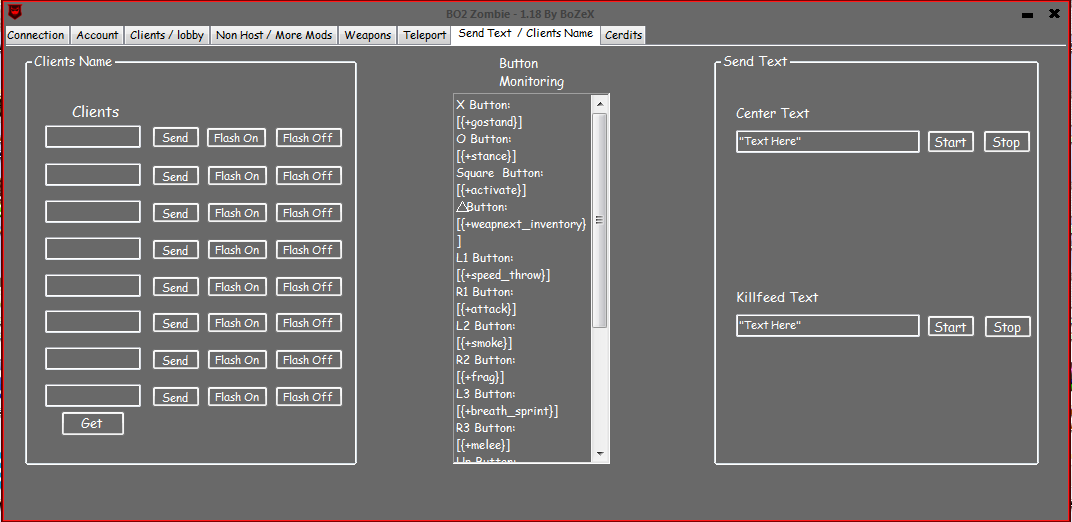Click Send in the second client row
1072x522 pixels.
coord(176,176)
